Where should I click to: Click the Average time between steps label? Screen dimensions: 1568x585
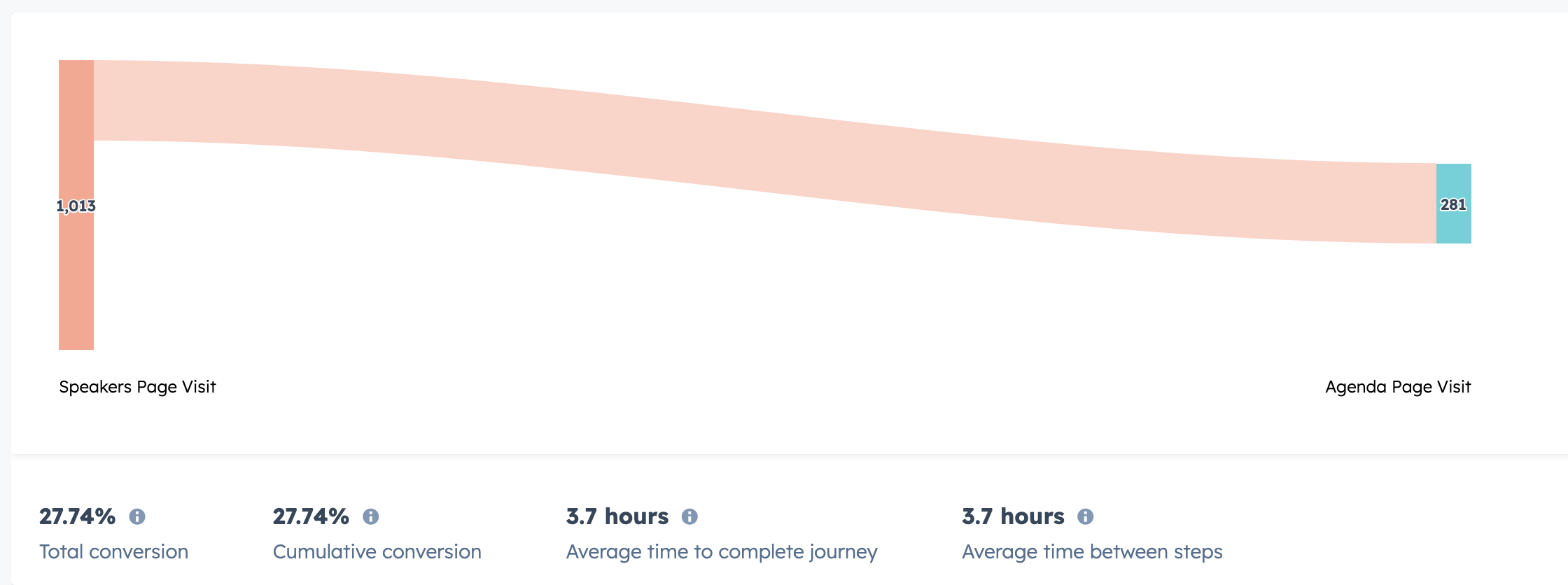1092,551
